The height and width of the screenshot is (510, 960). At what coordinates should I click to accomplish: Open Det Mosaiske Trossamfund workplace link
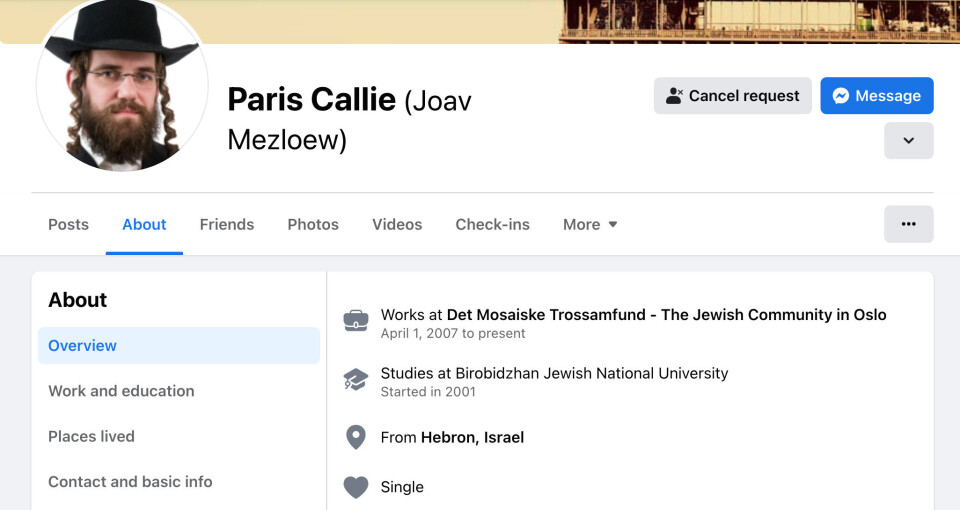pyautogui.click(x=666, y=314)
